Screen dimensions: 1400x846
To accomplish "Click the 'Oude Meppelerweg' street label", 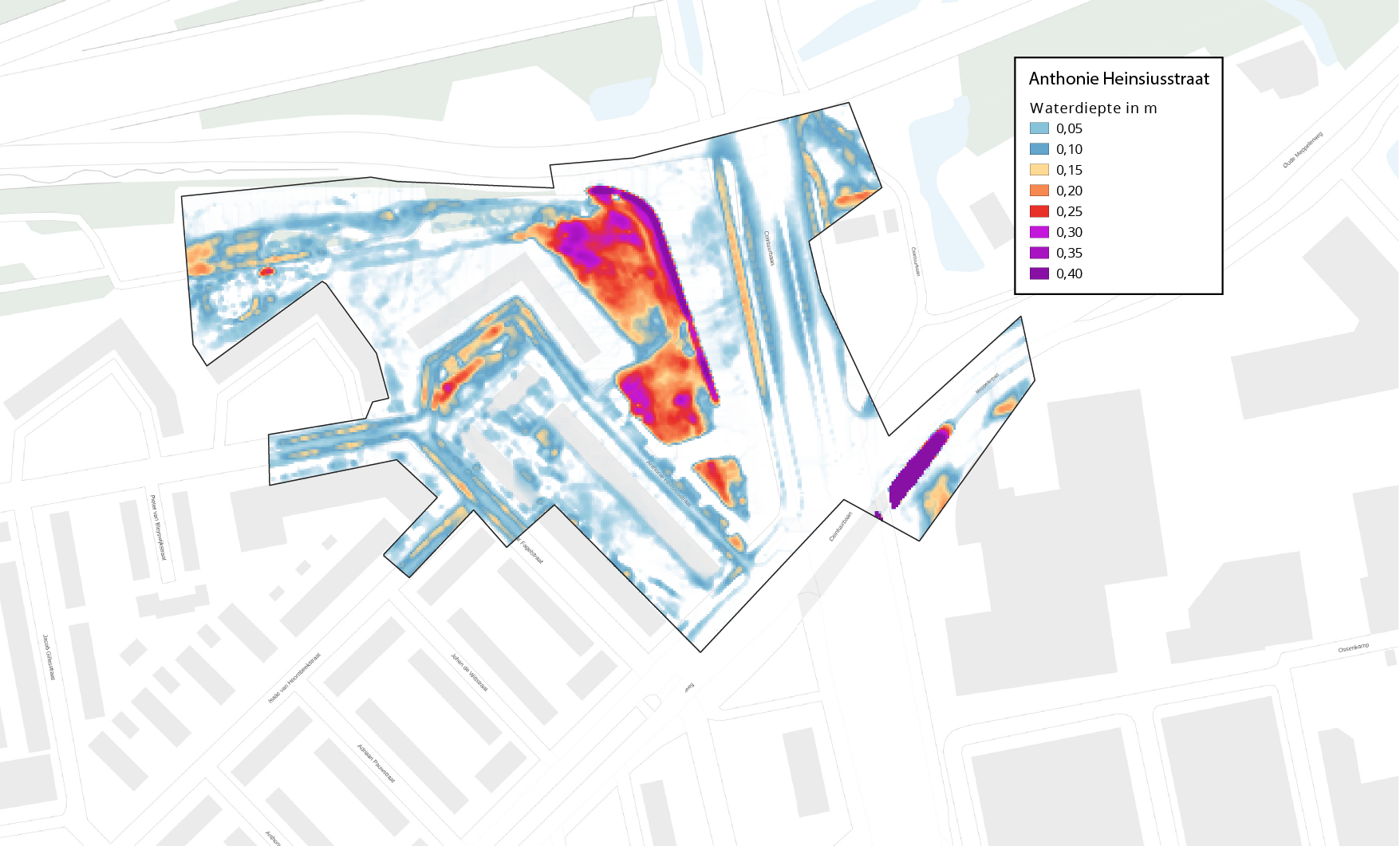I will [x=1303, y=150].
